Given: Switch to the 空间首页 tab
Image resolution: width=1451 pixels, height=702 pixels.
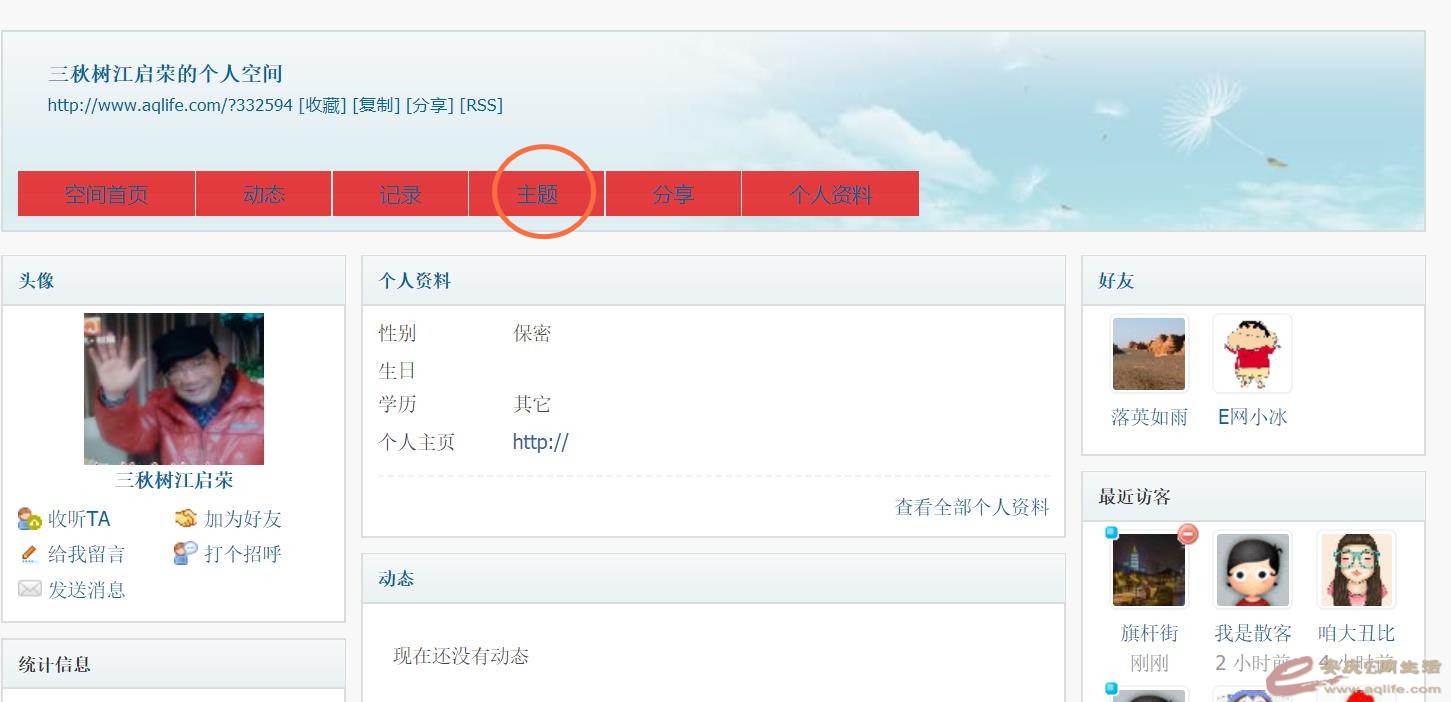Looking at the screenshot, I should coord(106,194).
